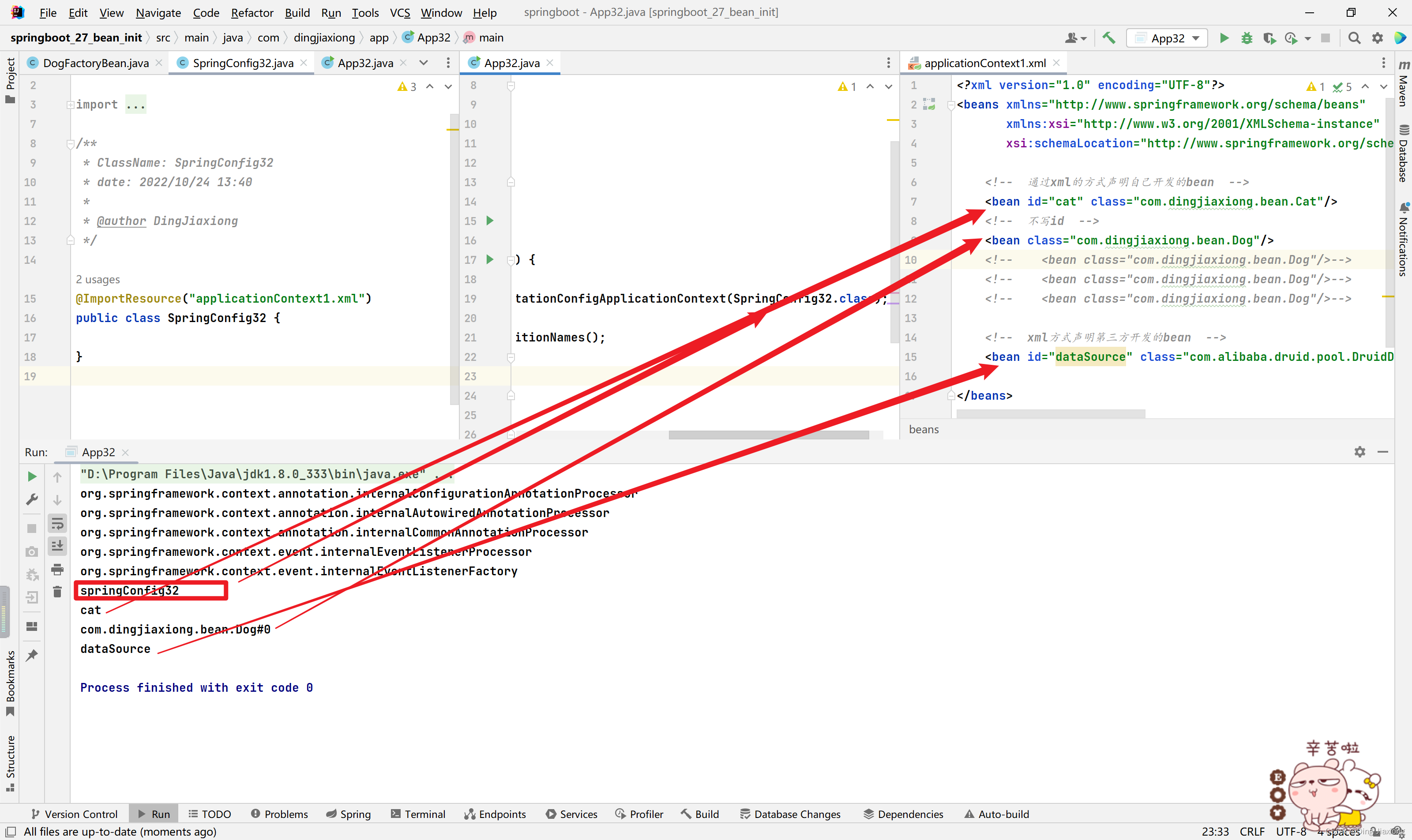1412x840 pixels.
Task: Open the Structure tool window
Action: (x=10, y=764)
